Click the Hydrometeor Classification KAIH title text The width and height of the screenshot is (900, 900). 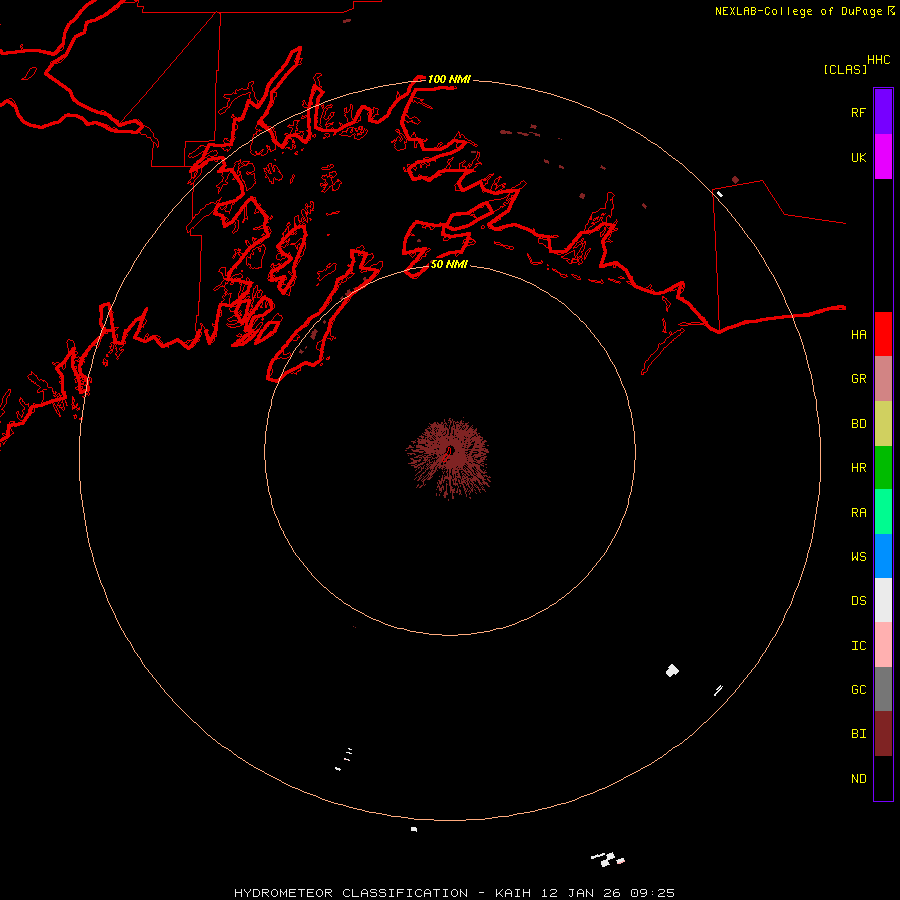[454, 893]
